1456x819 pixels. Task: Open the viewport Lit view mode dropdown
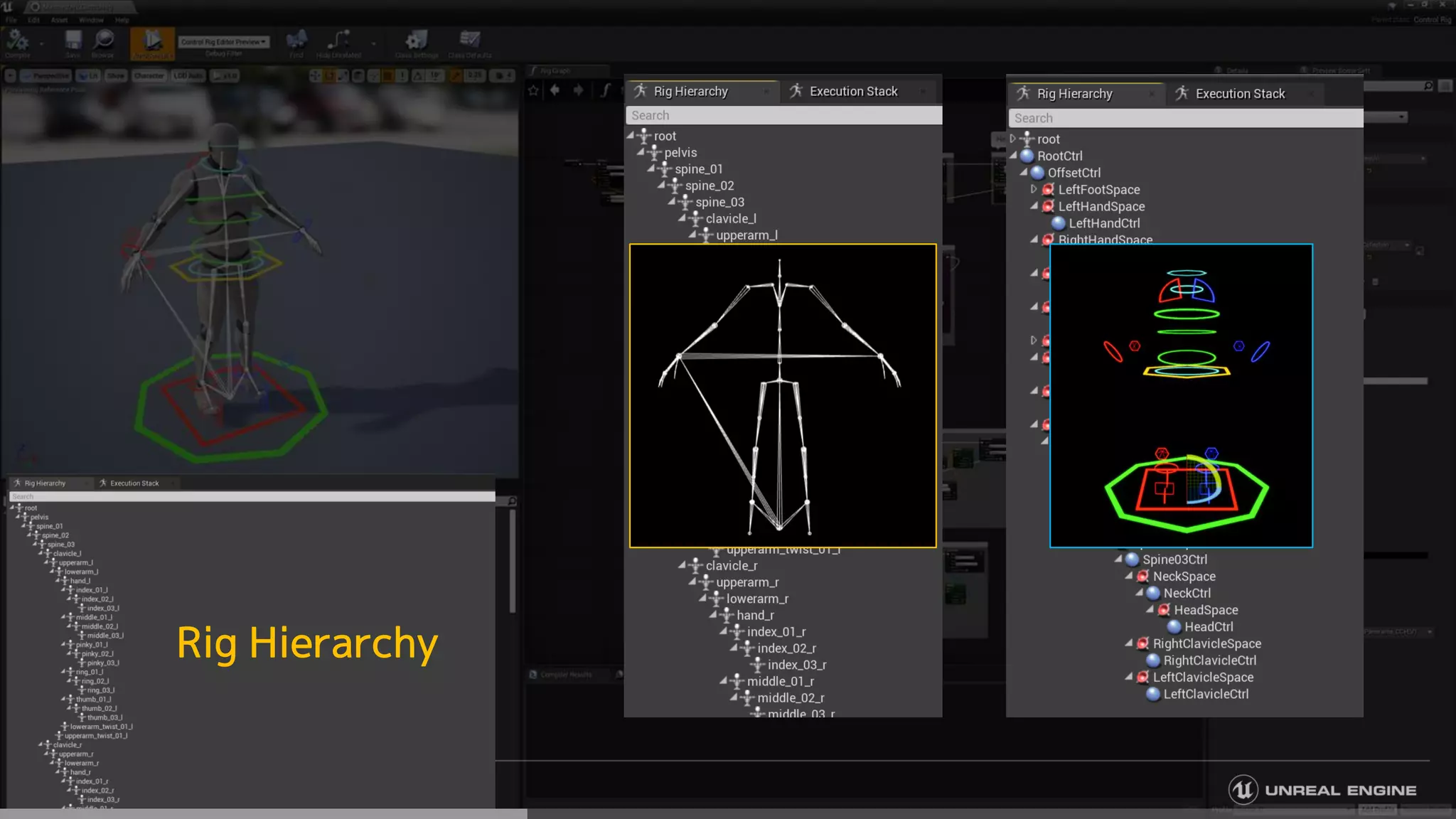coord(89,75)
